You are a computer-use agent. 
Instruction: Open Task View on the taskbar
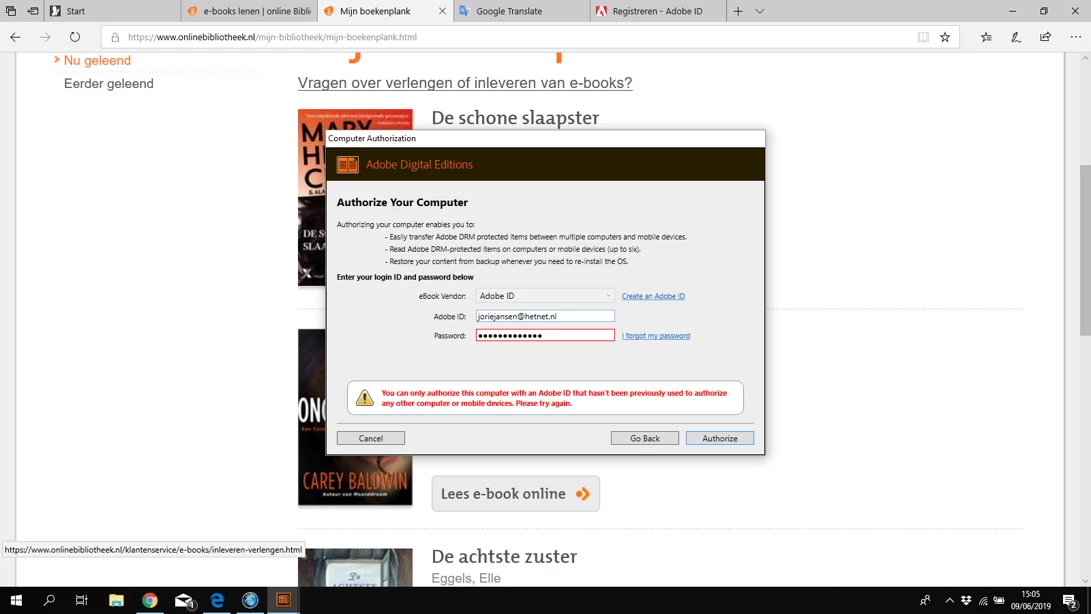click(x=81, y=600)
